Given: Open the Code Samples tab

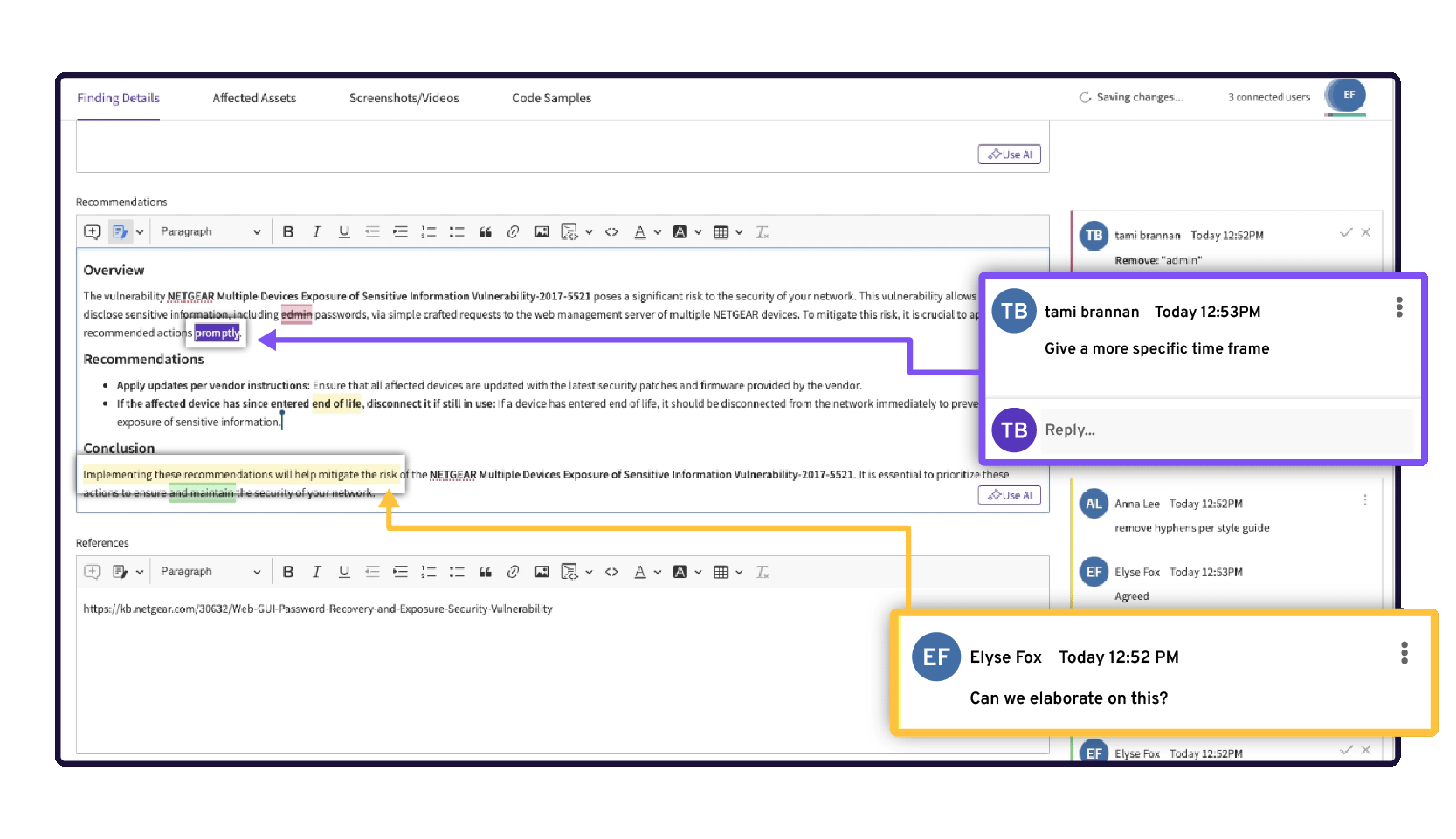Looking at the screenshot, I should (551, 98).
